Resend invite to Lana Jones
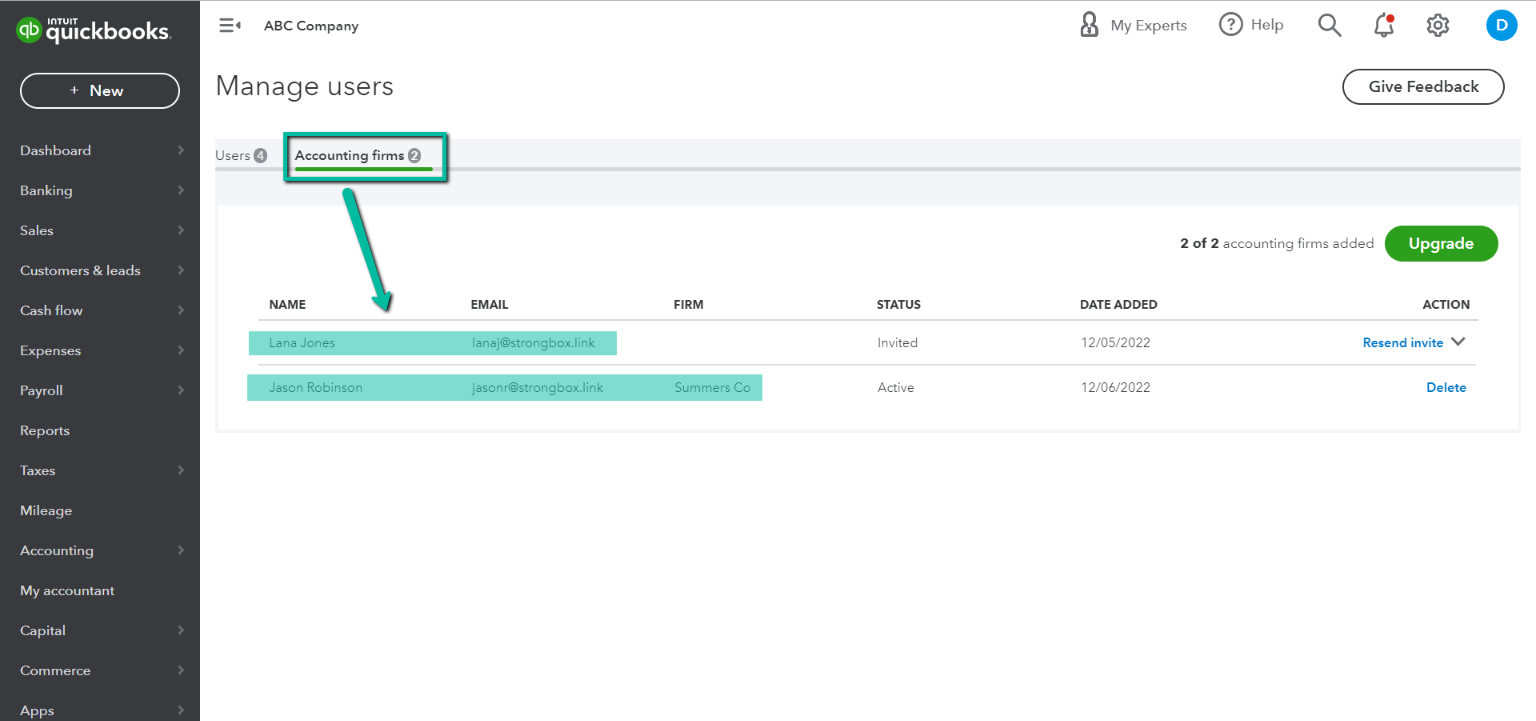The image size is (1536, 721). pos(1402,343)
